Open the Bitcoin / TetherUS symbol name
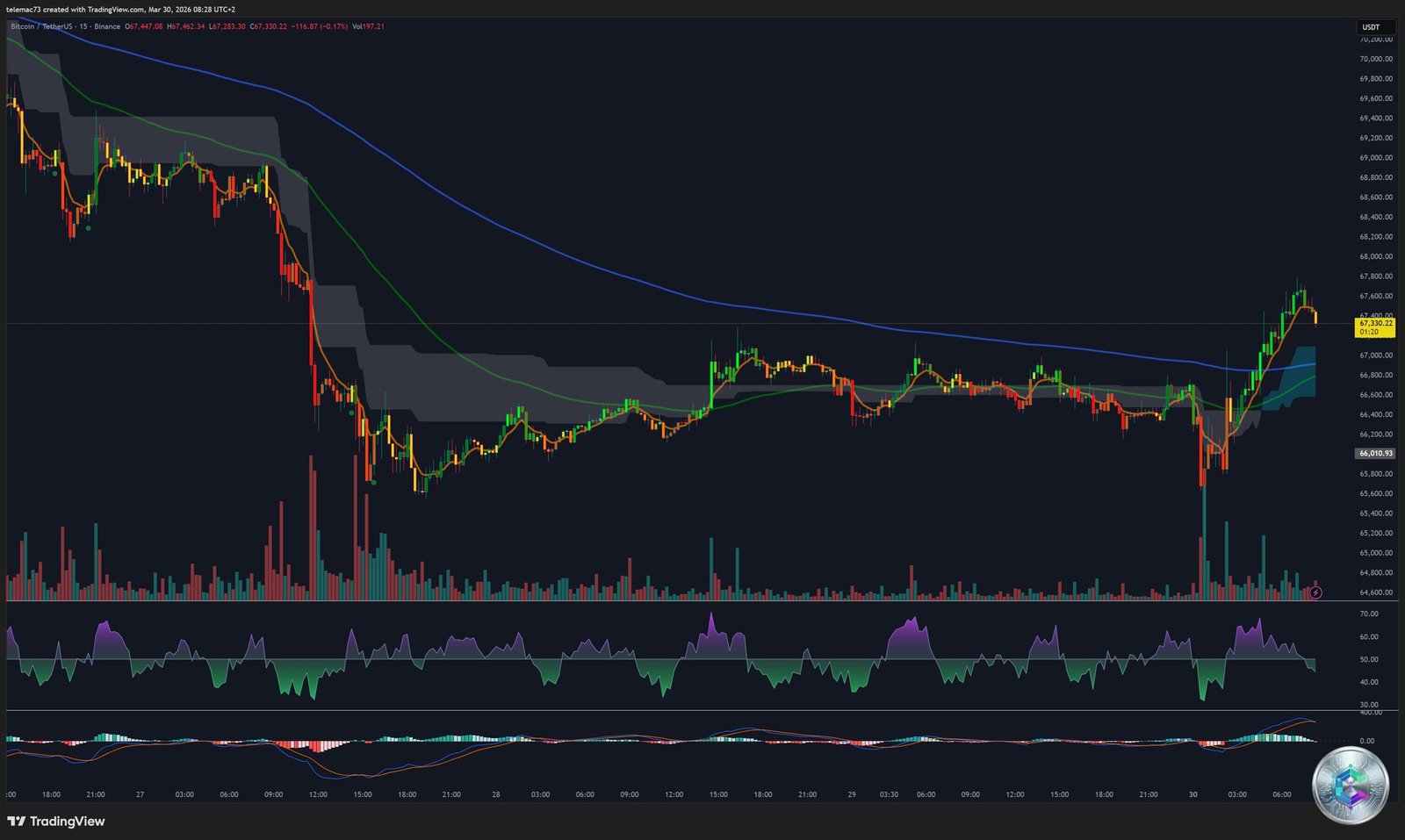Screen dimensions: 1405x840 [40, 27]
